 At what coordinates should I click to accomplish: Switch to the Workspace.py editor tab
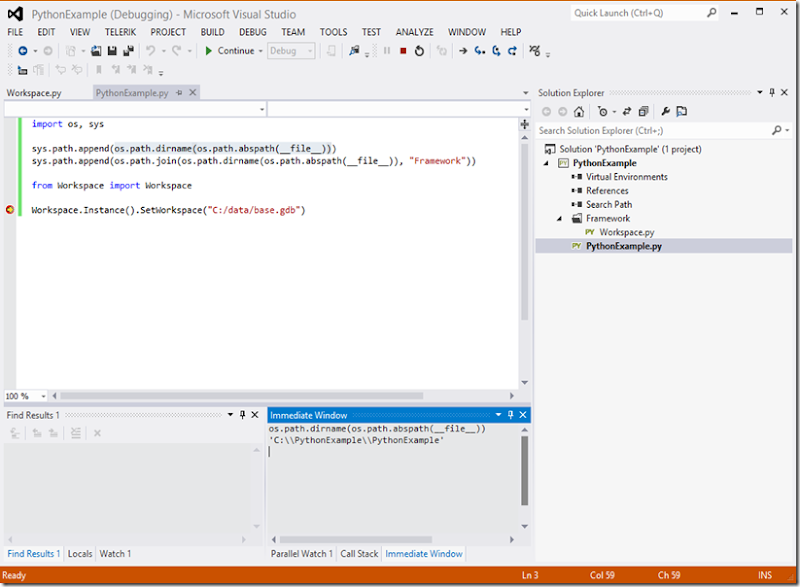[x=34, y=93]
